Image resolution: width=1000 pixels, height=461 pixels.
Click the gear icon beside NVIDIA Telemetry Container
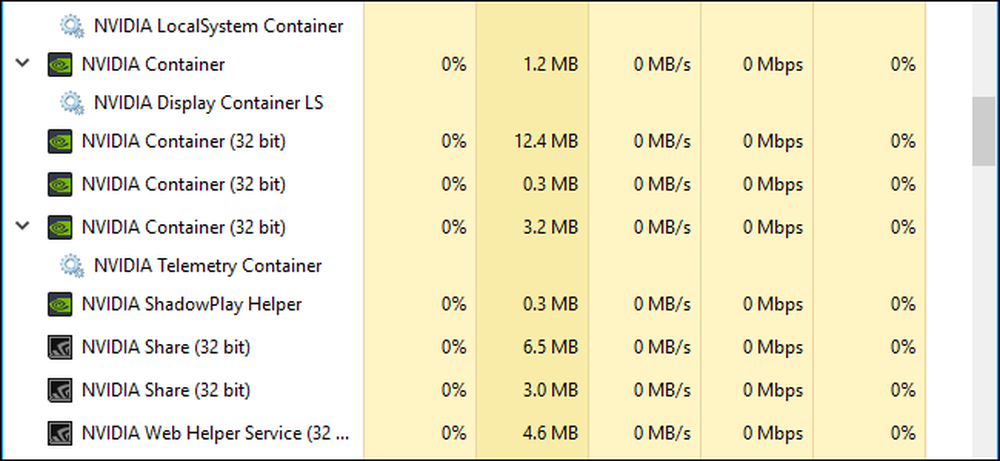click(72, 266)
